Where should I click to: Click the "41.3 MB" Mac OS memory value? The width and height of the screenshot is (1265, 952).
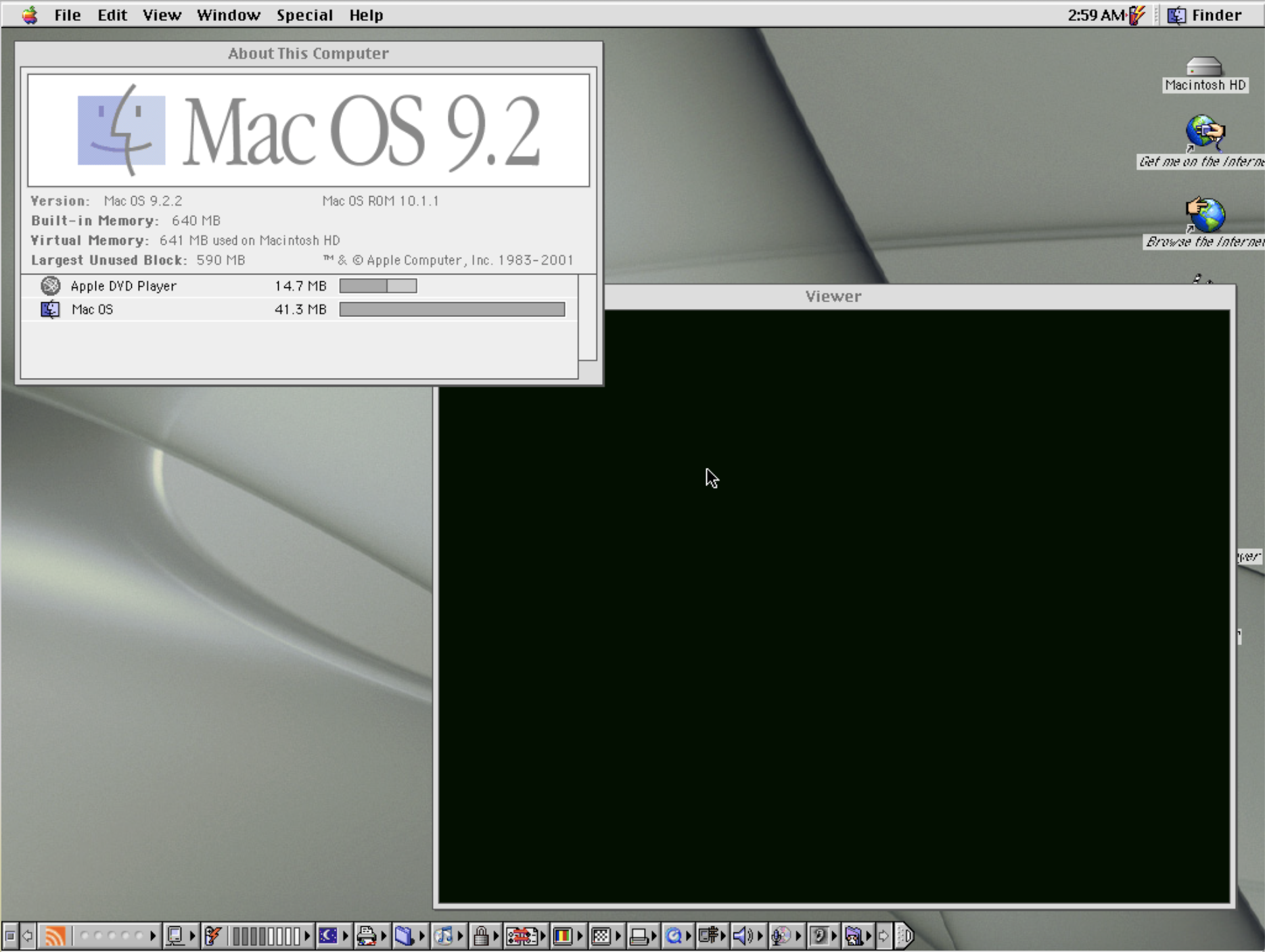click(300, 310)
